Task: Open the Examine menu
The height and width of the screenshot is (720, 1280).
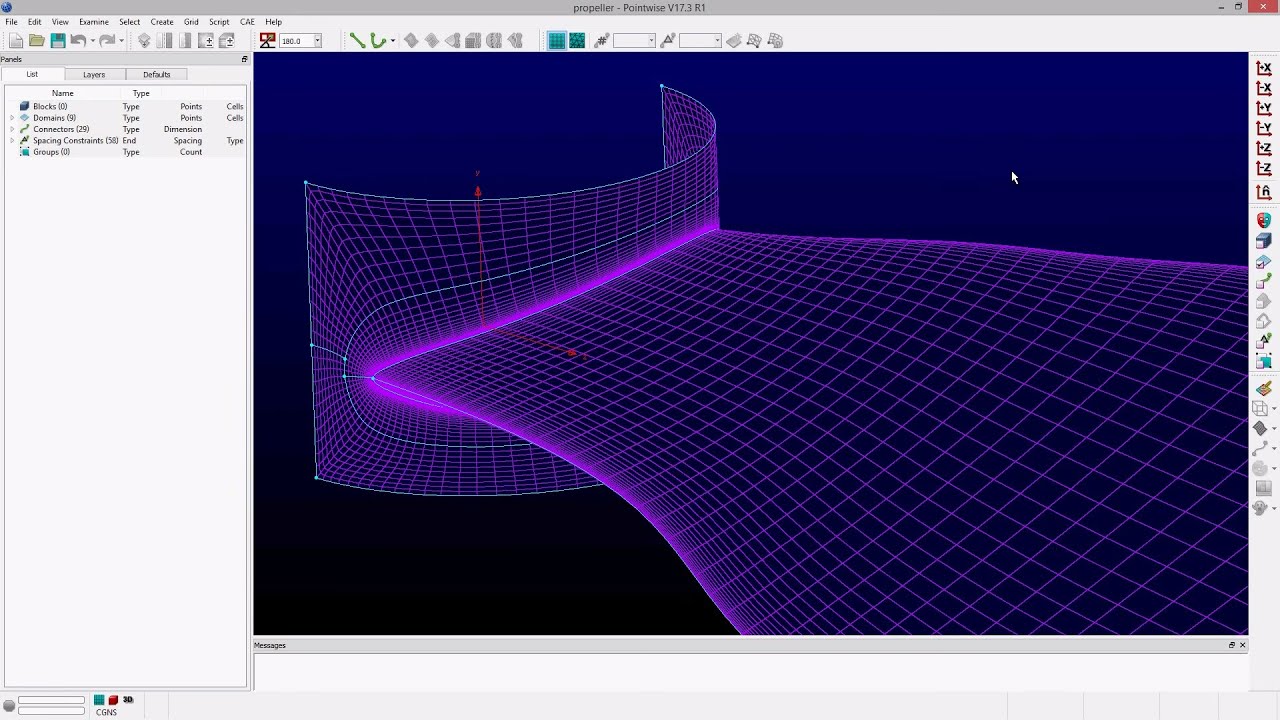Action: click(x=94, y=21)
